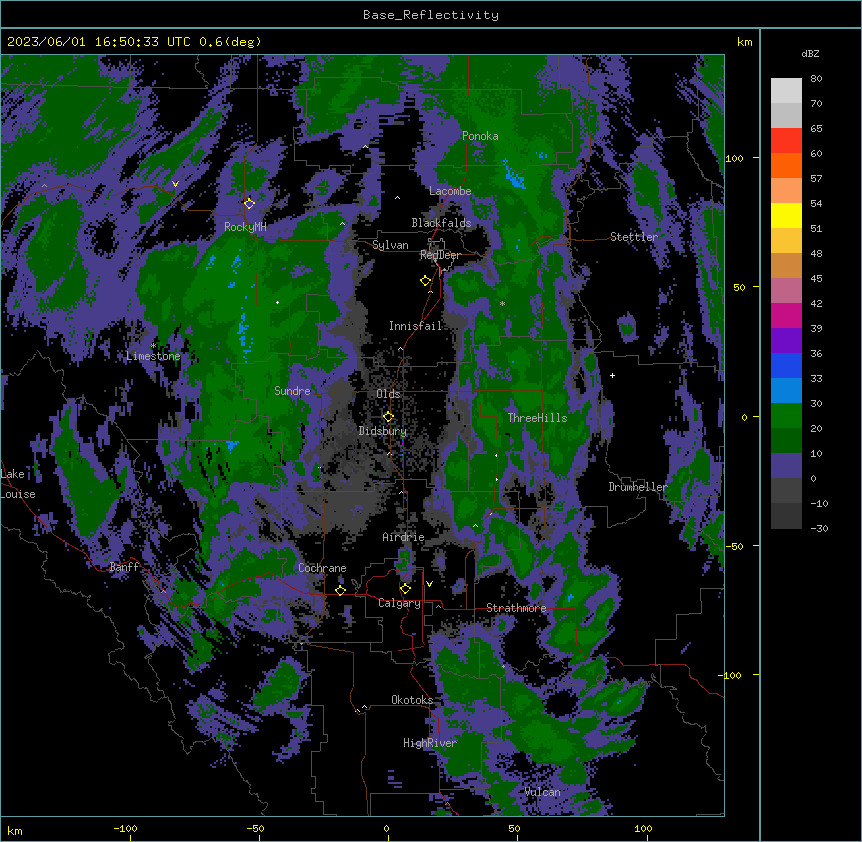Click the dBZ legend heading

(x=810, y=54)
